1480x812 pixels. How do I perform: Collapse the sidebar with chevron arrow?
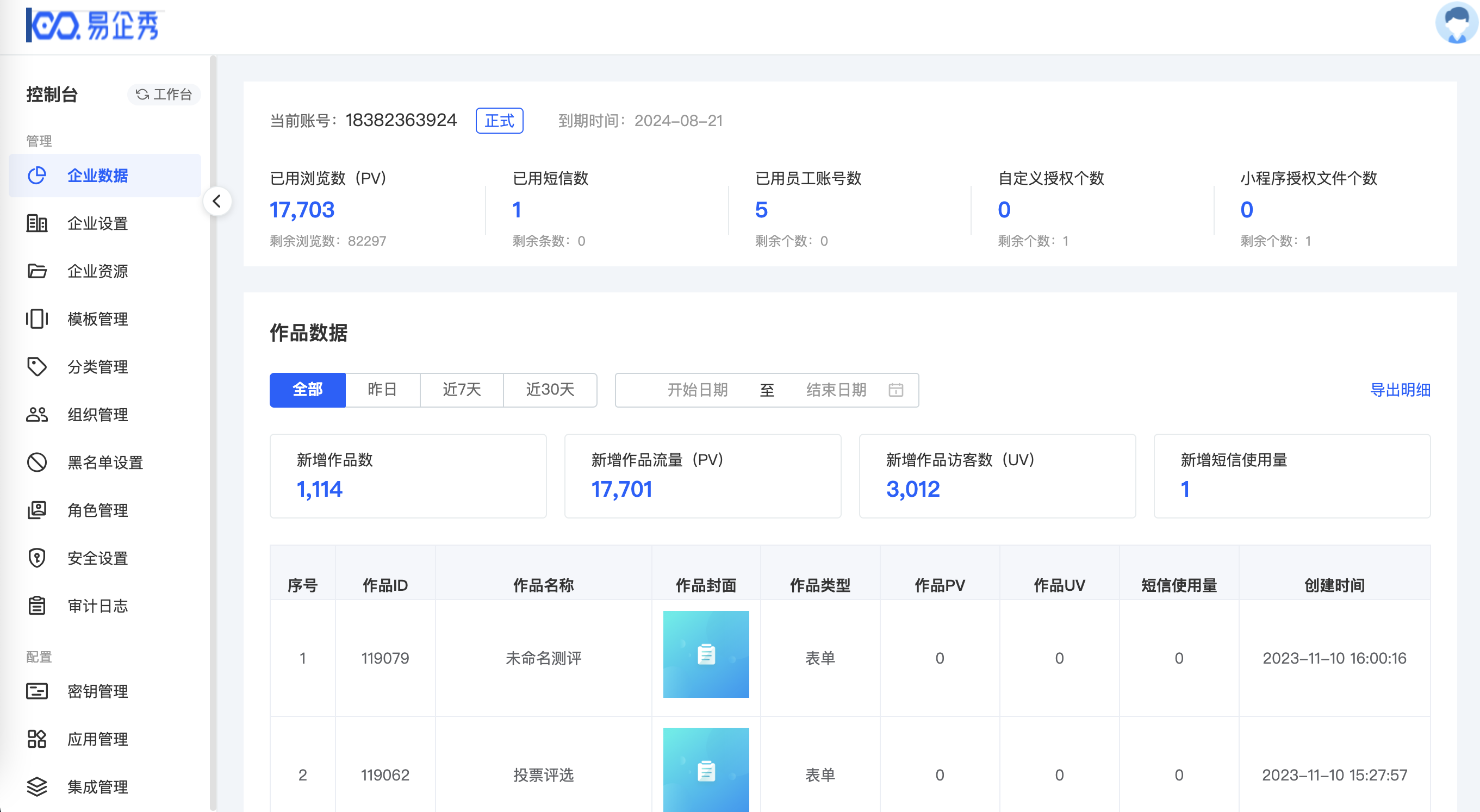[x=217, y=202]
